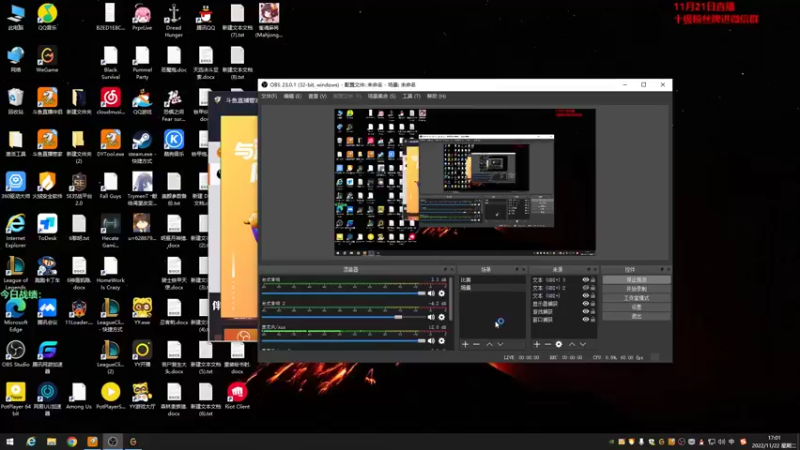Add a new scene with plus icon

coord(465,344)
